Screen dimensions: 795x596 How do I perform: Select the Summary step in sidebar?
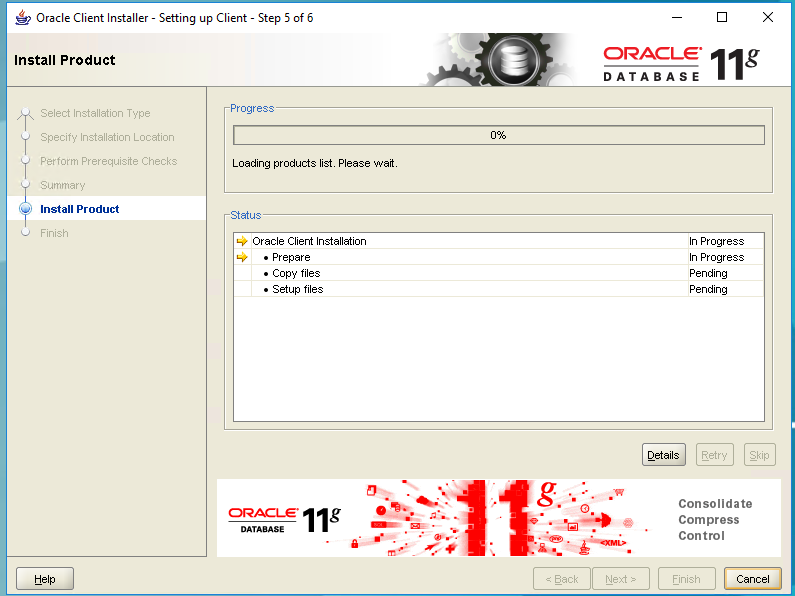pos(62,185)
